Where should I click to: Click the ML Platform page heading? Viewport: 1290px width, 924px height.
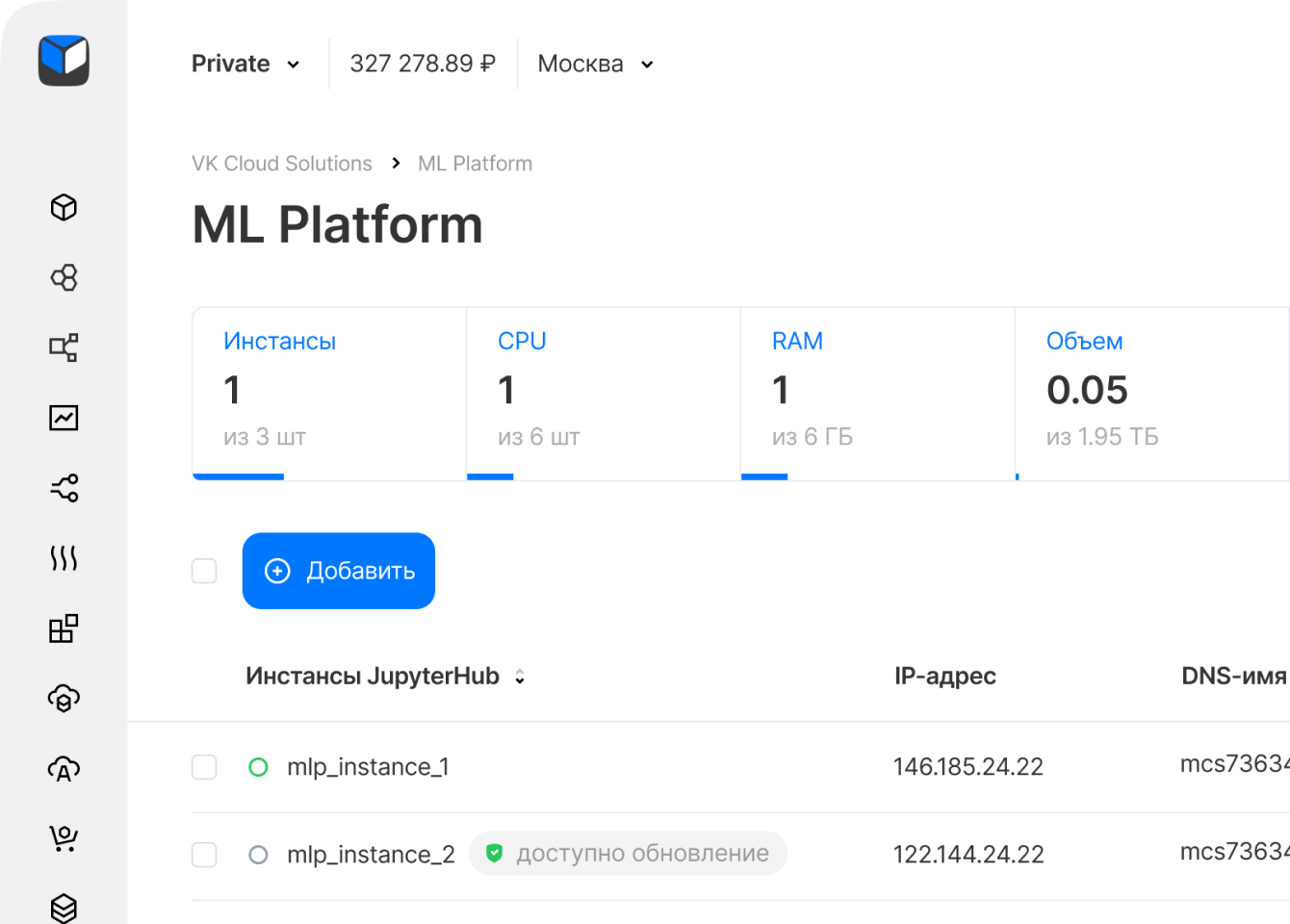(x=337, y=225)
